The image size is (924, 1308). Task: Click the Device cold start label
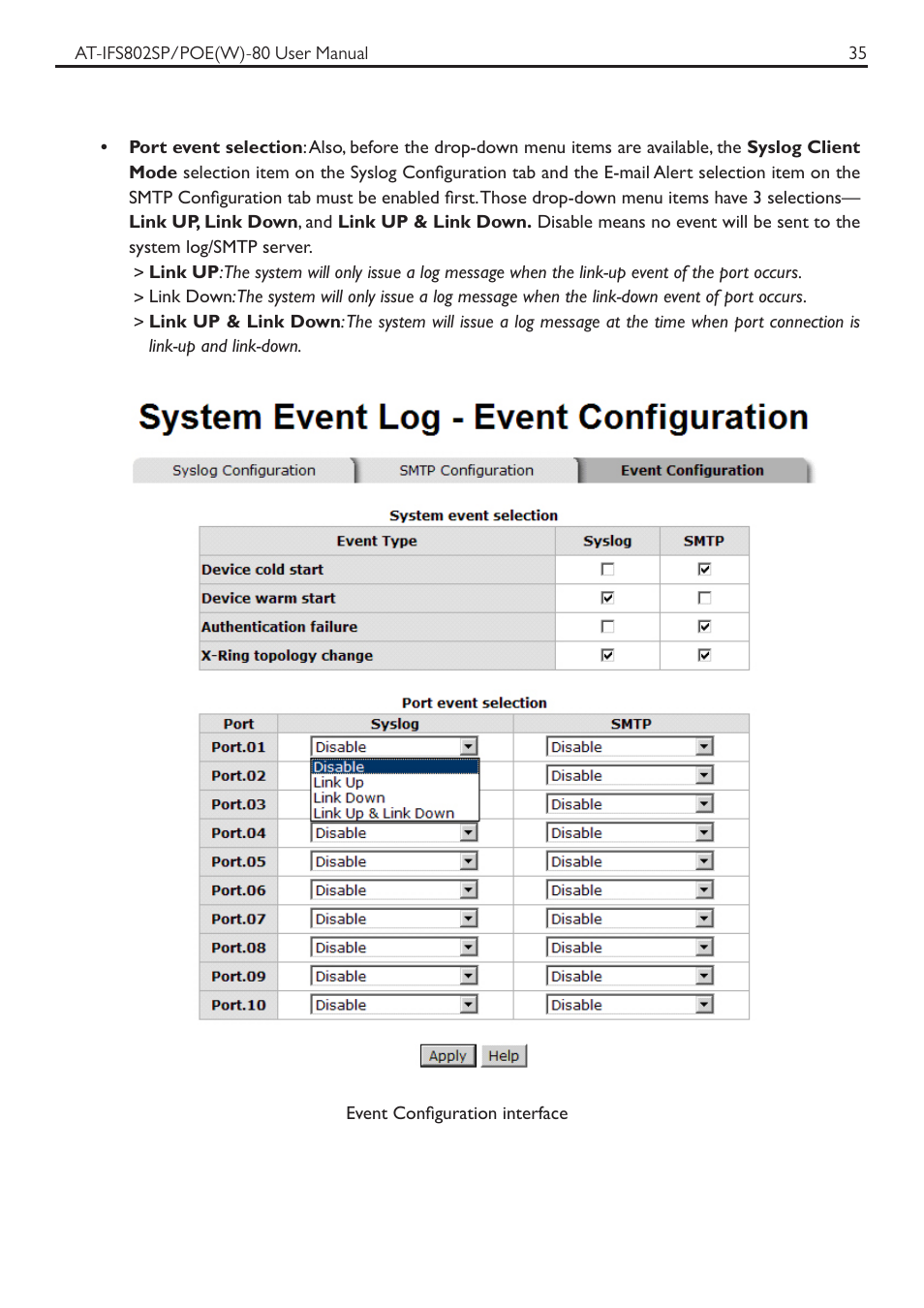[x=262, y=570]
